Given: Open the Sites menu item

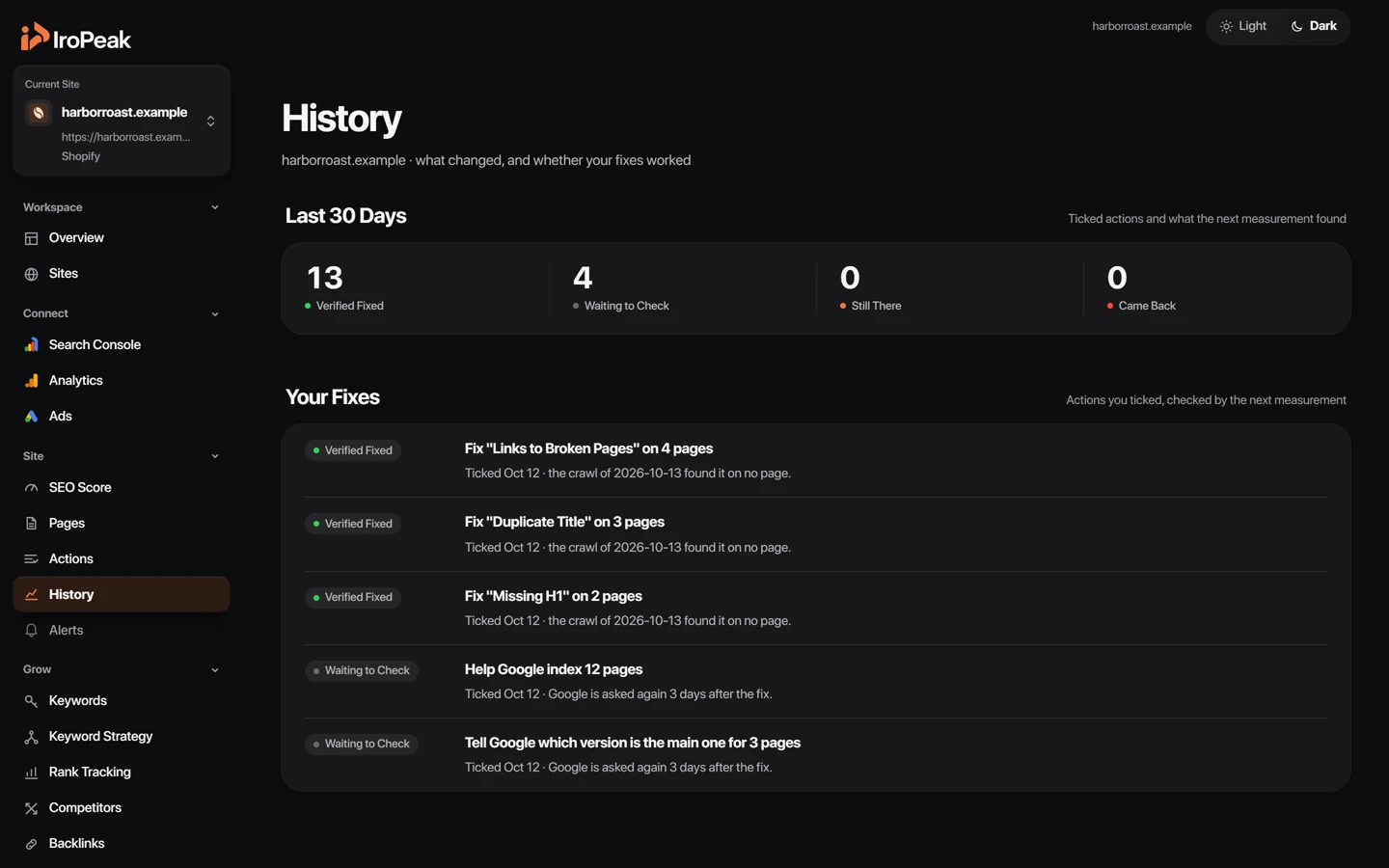Looking at the screenshot, I should coord(122,274).
